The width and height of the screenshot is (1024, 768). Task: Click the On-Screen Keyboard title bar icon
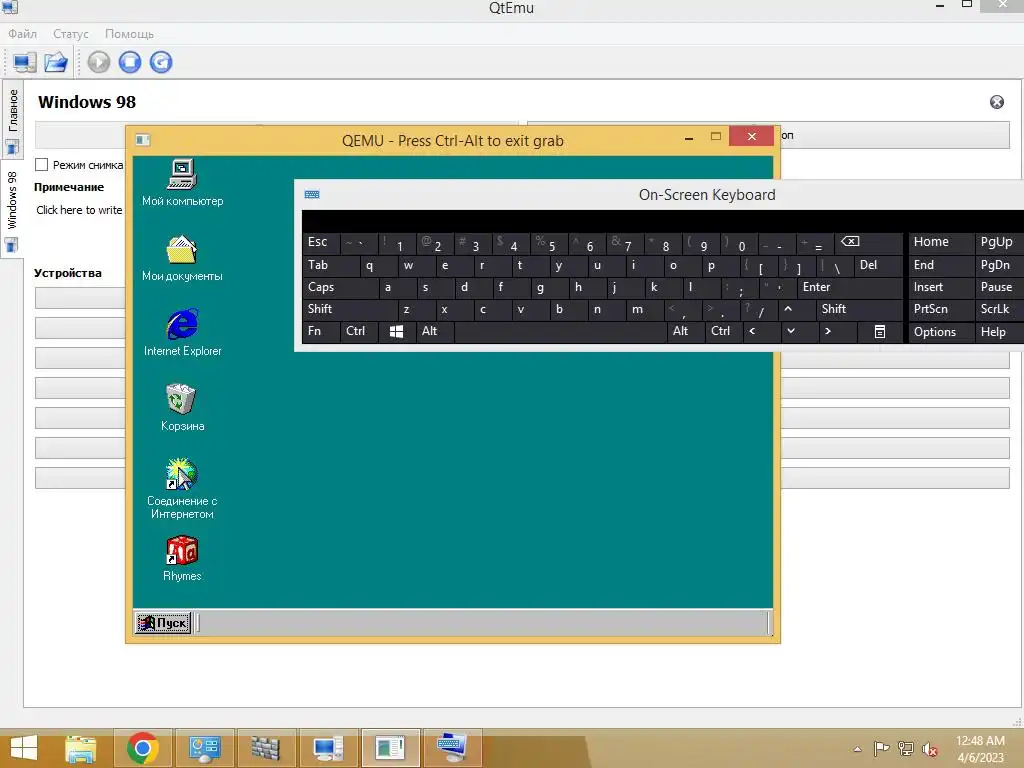[x=312, y=195]
